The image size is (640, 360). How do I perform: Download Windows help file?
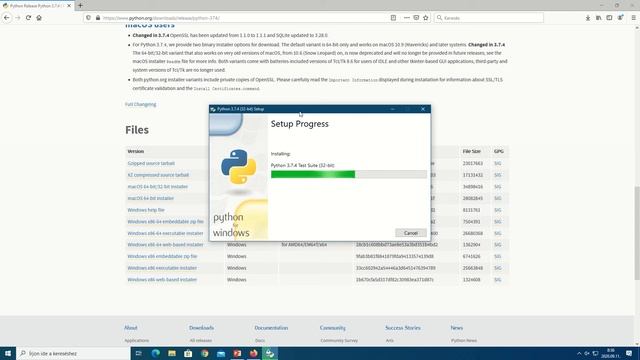click(146, 210)
